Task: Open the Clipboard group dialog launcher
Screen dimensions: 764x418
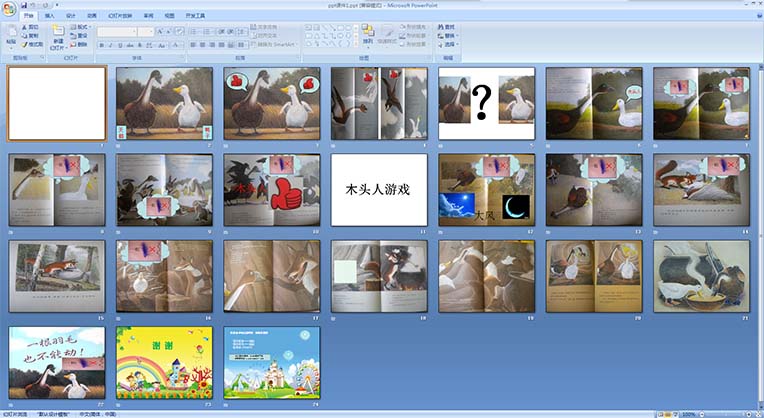Action: [42, 57]
